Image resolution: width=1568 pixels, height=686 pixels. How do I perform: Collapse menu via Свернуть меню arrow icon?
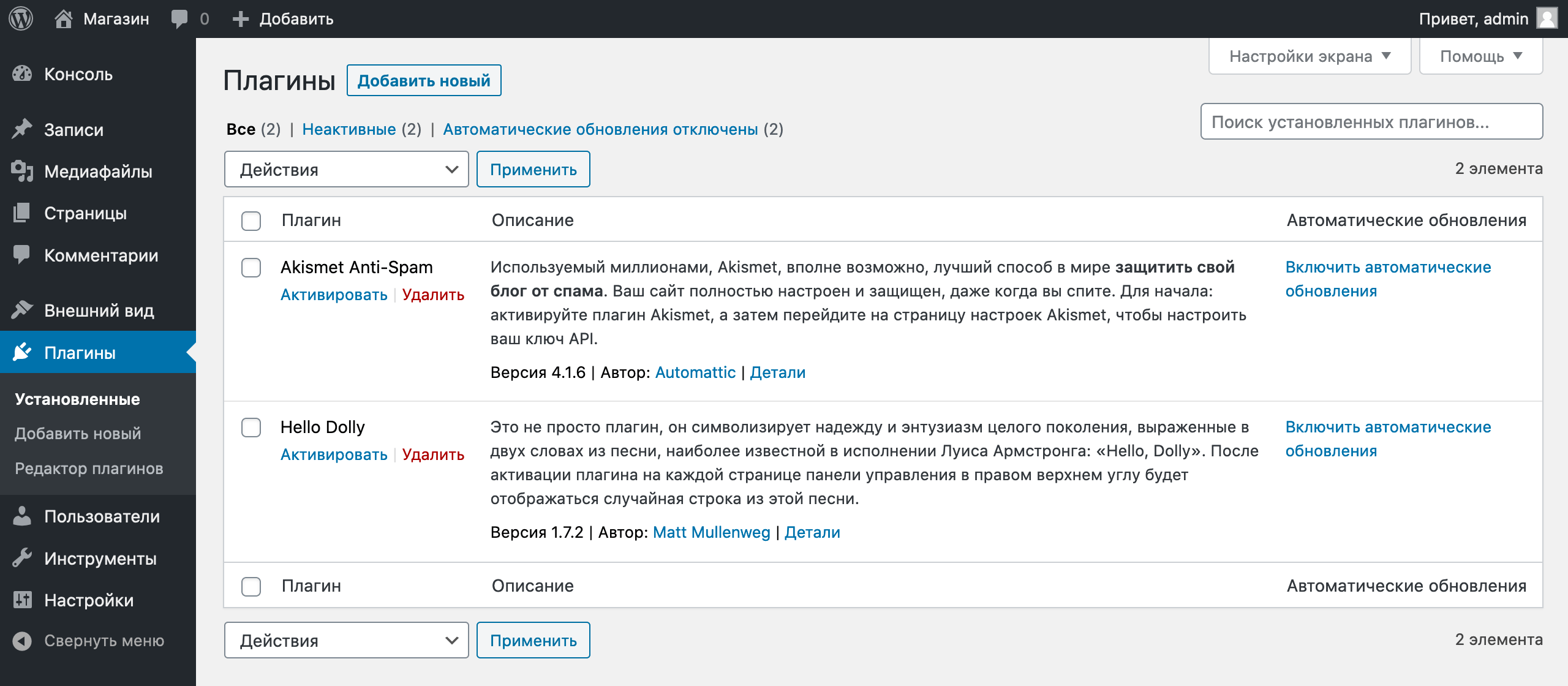click(x=22, y=641)
